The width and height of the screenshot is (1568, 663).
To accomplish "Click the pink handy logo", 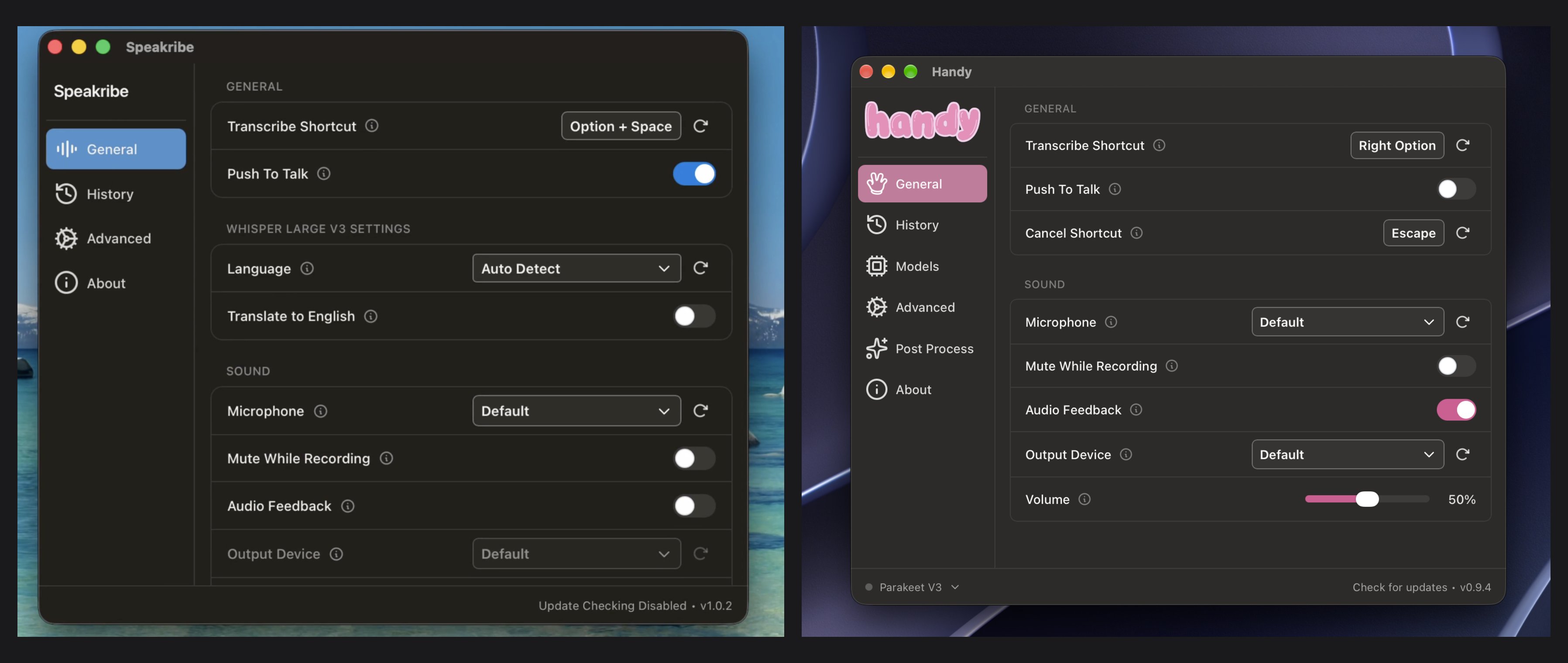I will [922, 121].
